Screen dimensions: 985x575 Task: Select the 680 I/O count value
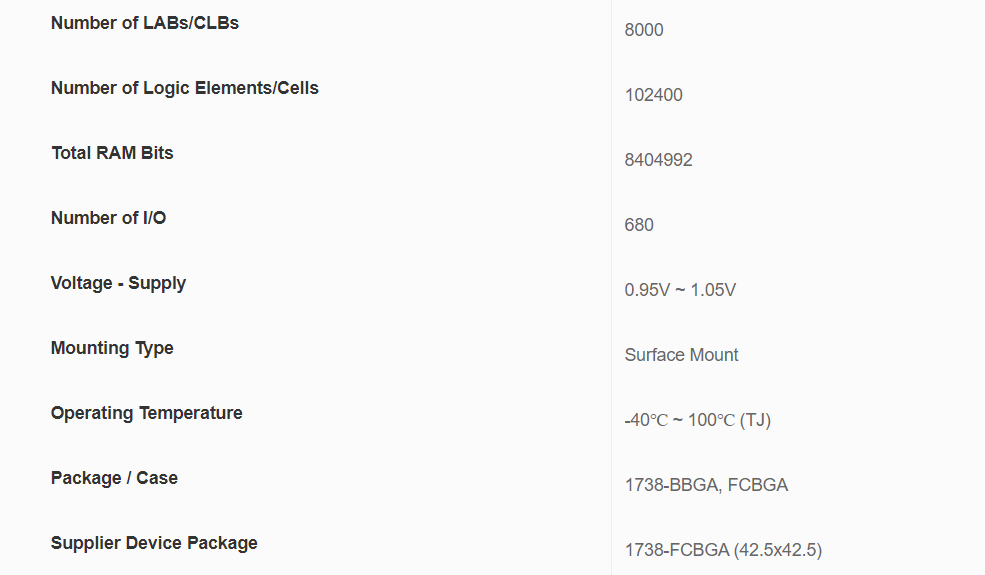click(x=639, y=225)
